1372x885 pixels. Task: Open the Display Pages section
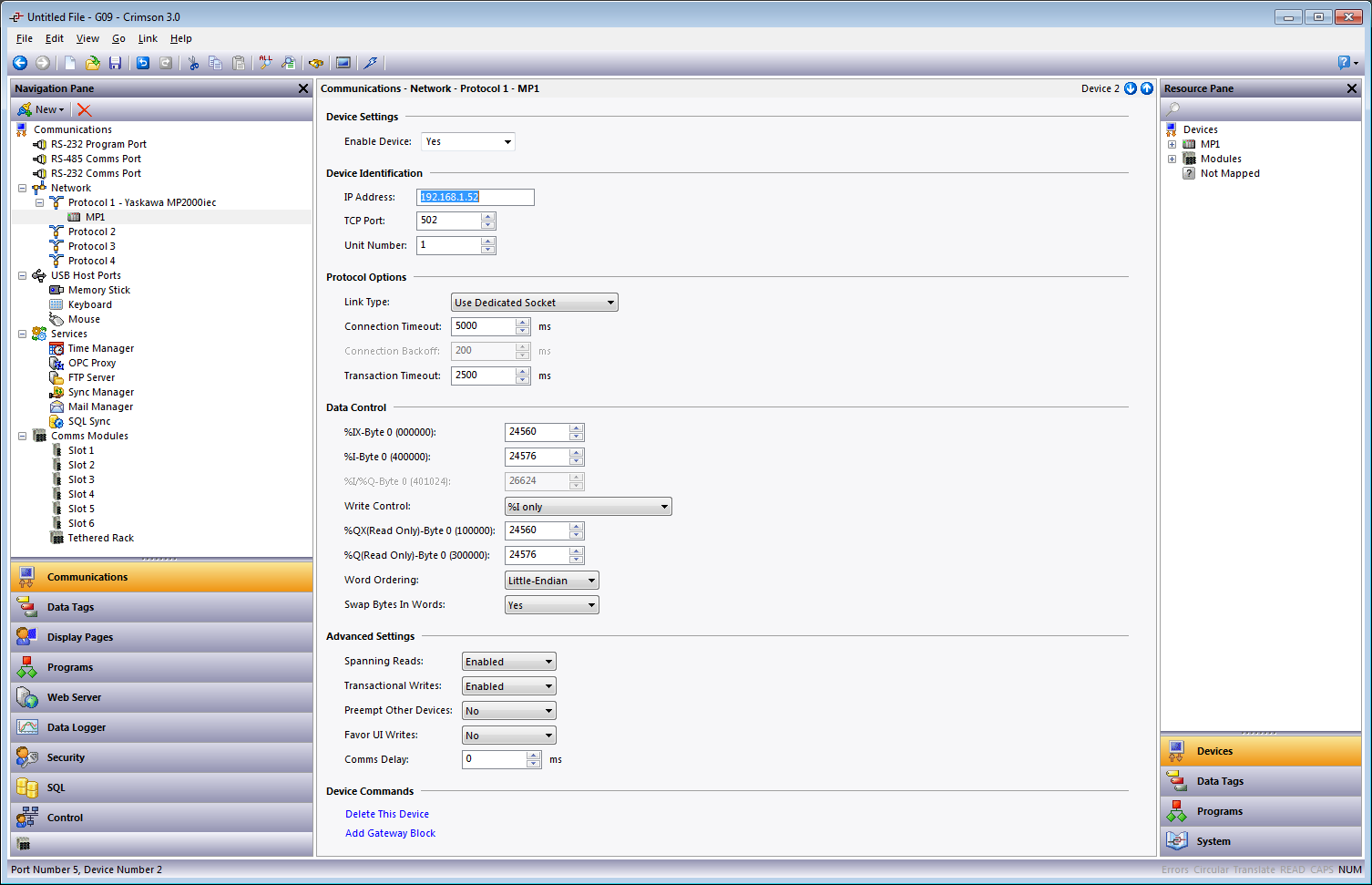click(162, 637)
